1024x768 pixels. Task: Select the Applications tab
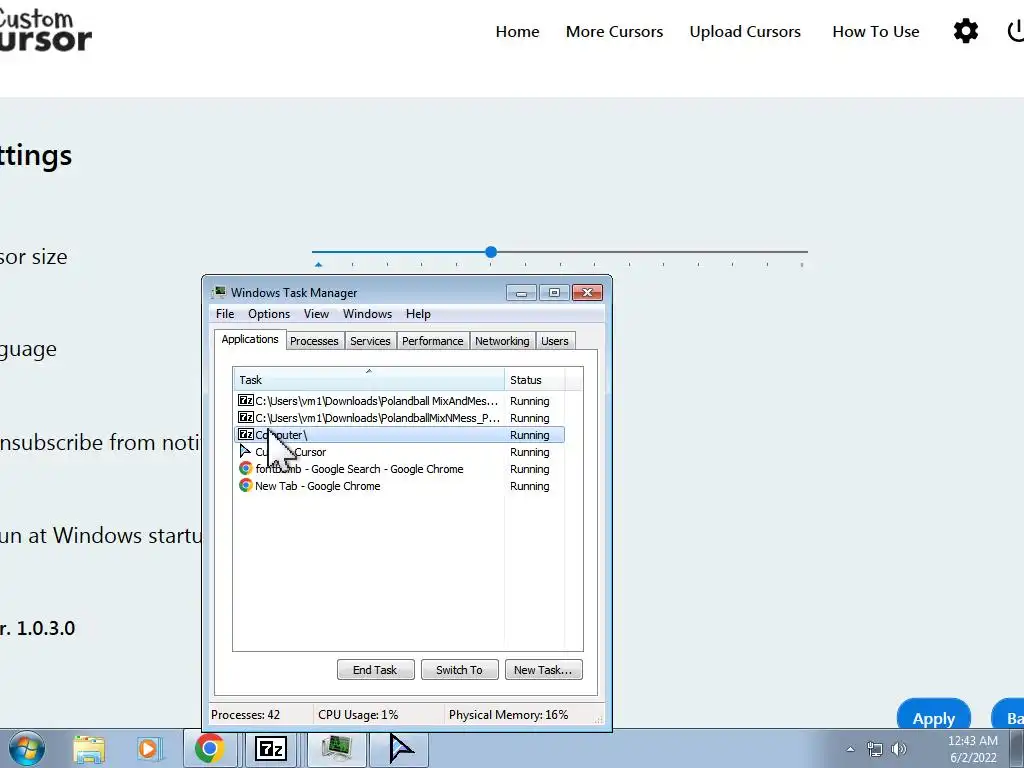click(x=249, y=339)
